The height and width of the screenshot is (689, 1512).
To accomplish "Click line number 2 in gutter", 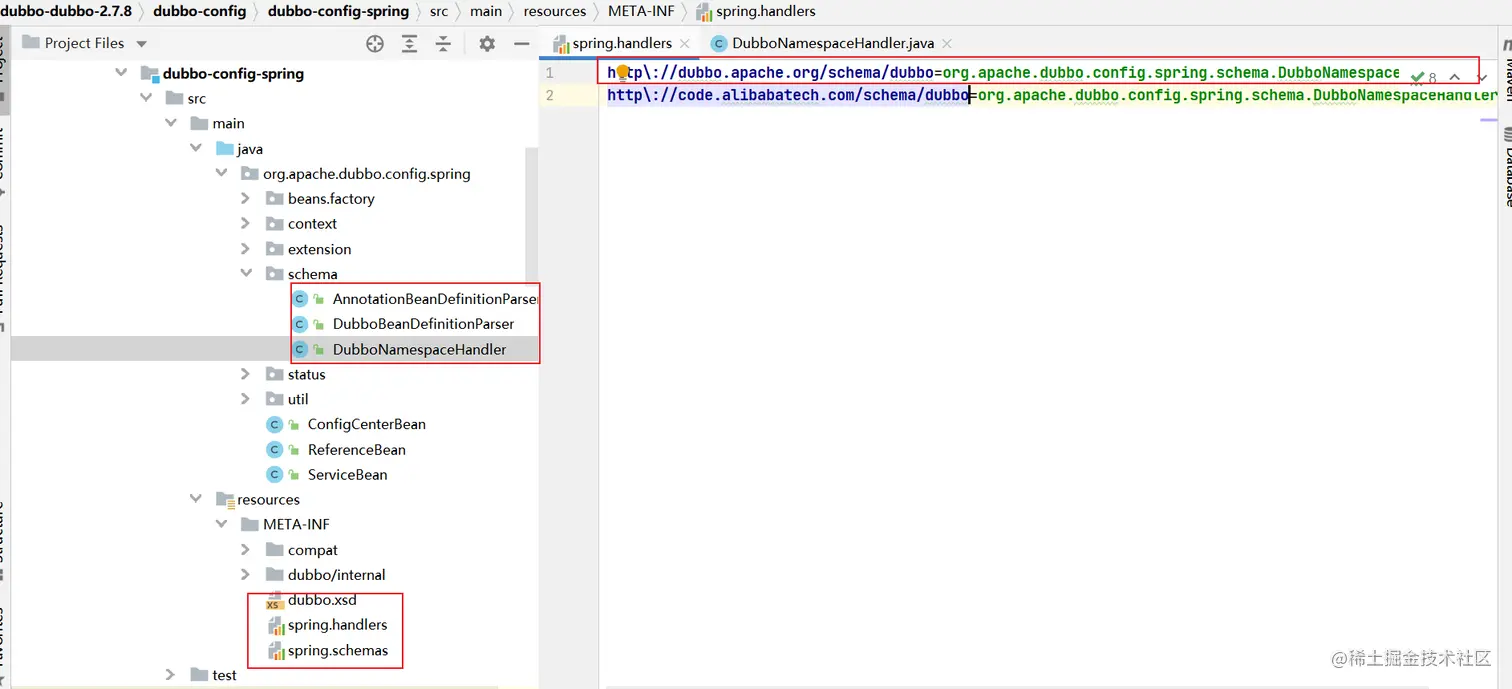I will click(x=550, y=95).
